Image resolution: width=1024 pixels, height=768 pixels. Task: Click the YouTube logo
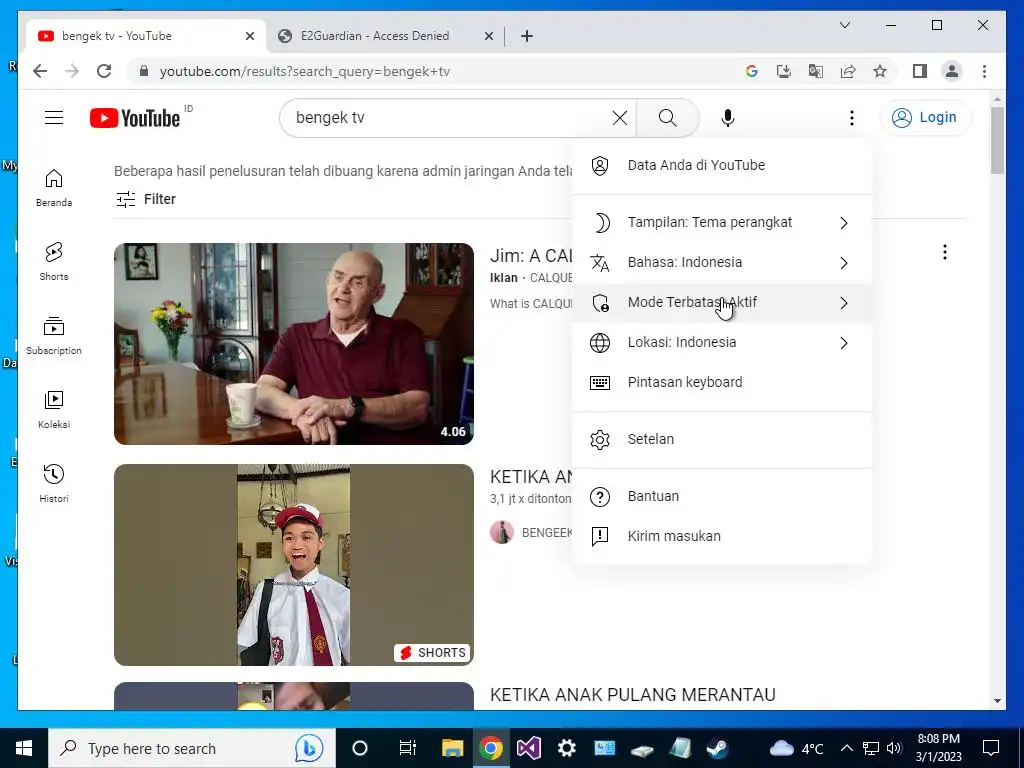(x=135, y=118)
